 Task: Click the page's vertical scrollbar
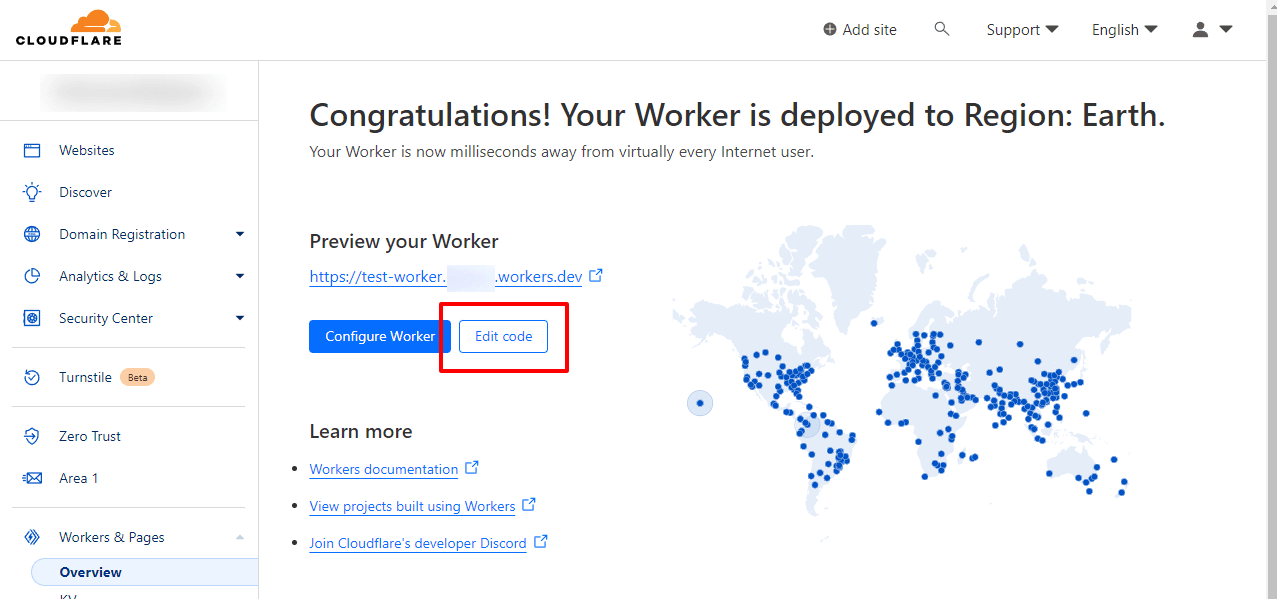point(1271,300)
